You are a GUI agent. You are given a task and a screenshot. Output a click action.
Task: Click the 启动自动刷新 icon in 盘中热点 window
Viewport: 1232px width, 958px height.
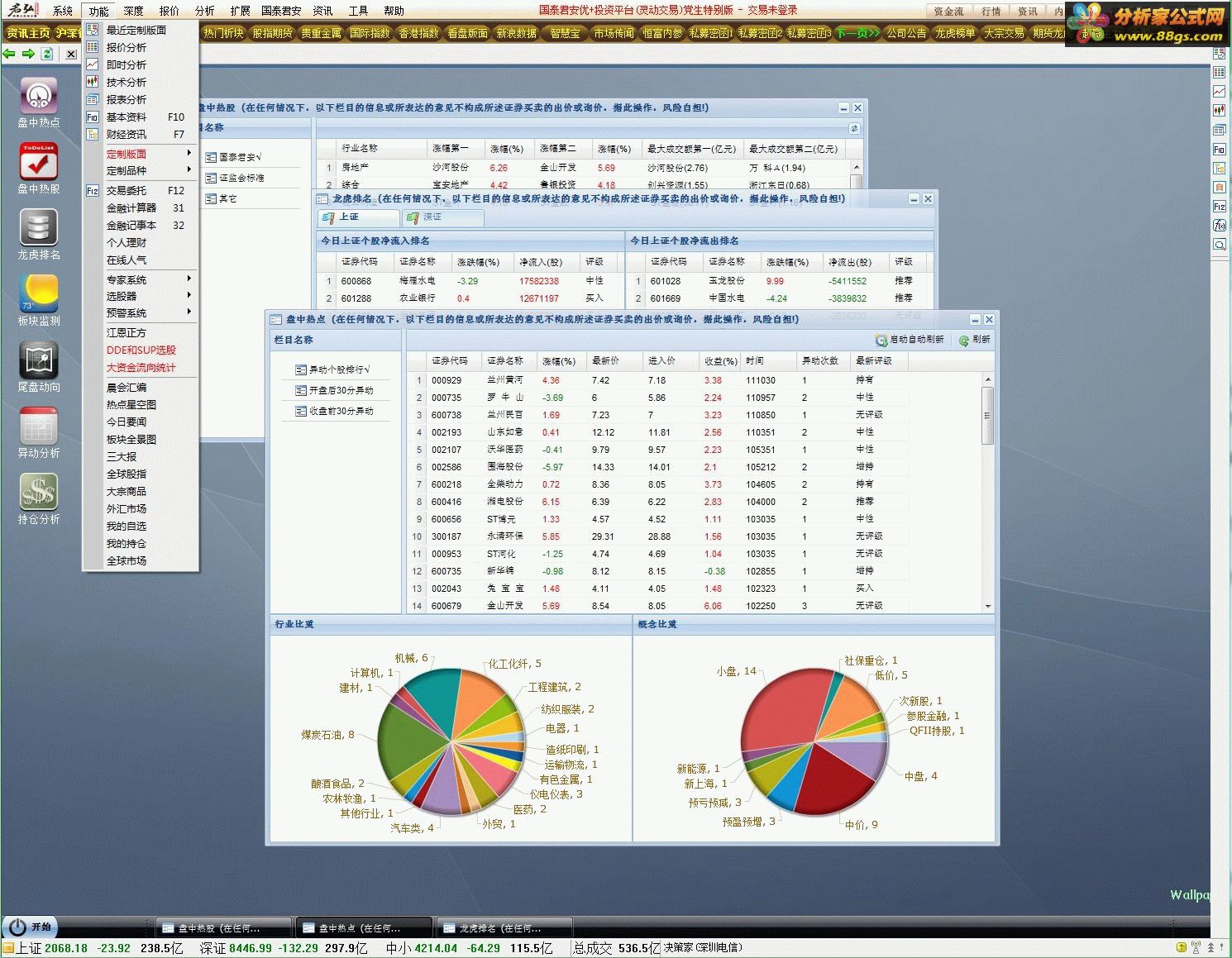[x=881, y=340]
